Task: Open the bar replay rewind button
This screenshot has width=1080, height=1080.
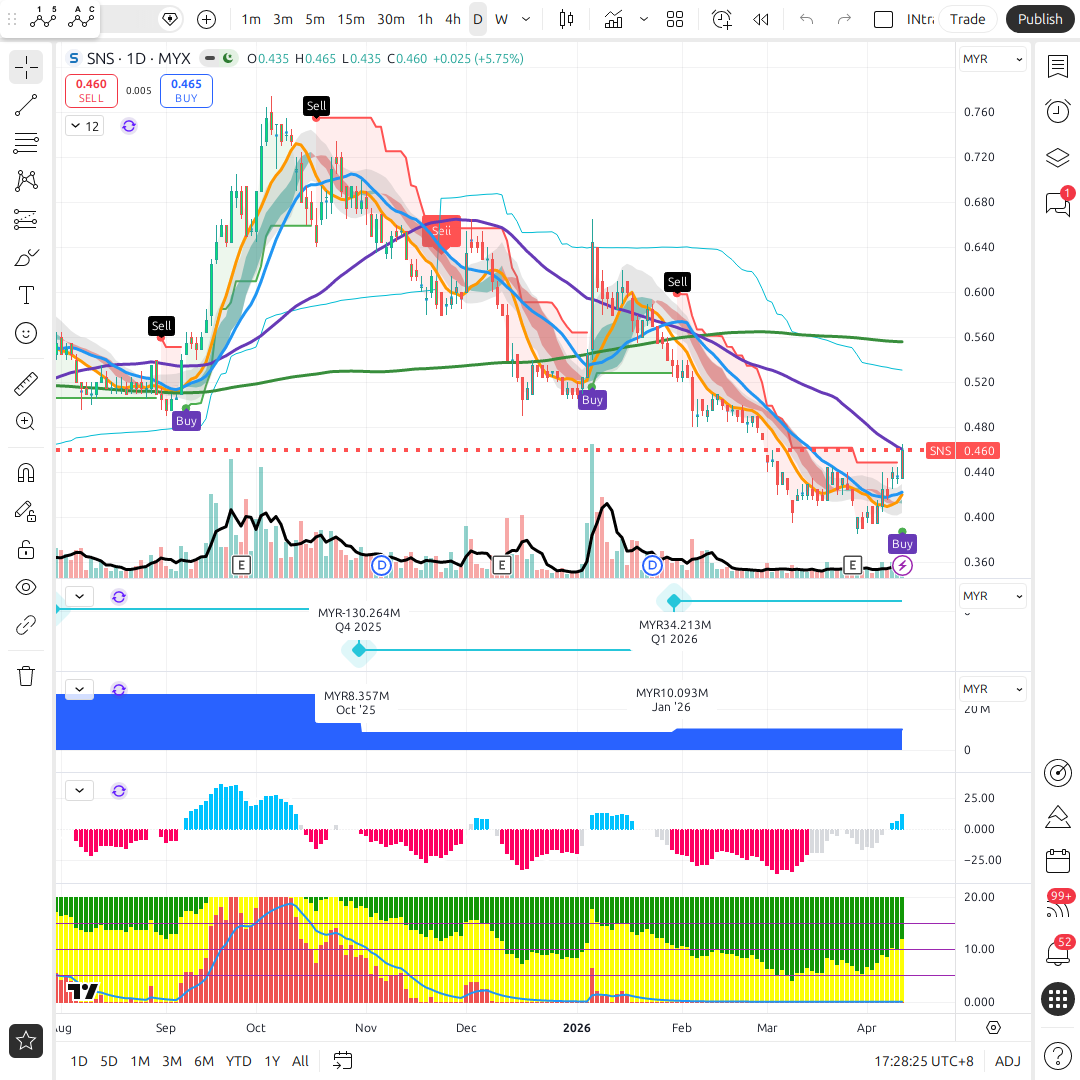Action: (x=761, y=19)
